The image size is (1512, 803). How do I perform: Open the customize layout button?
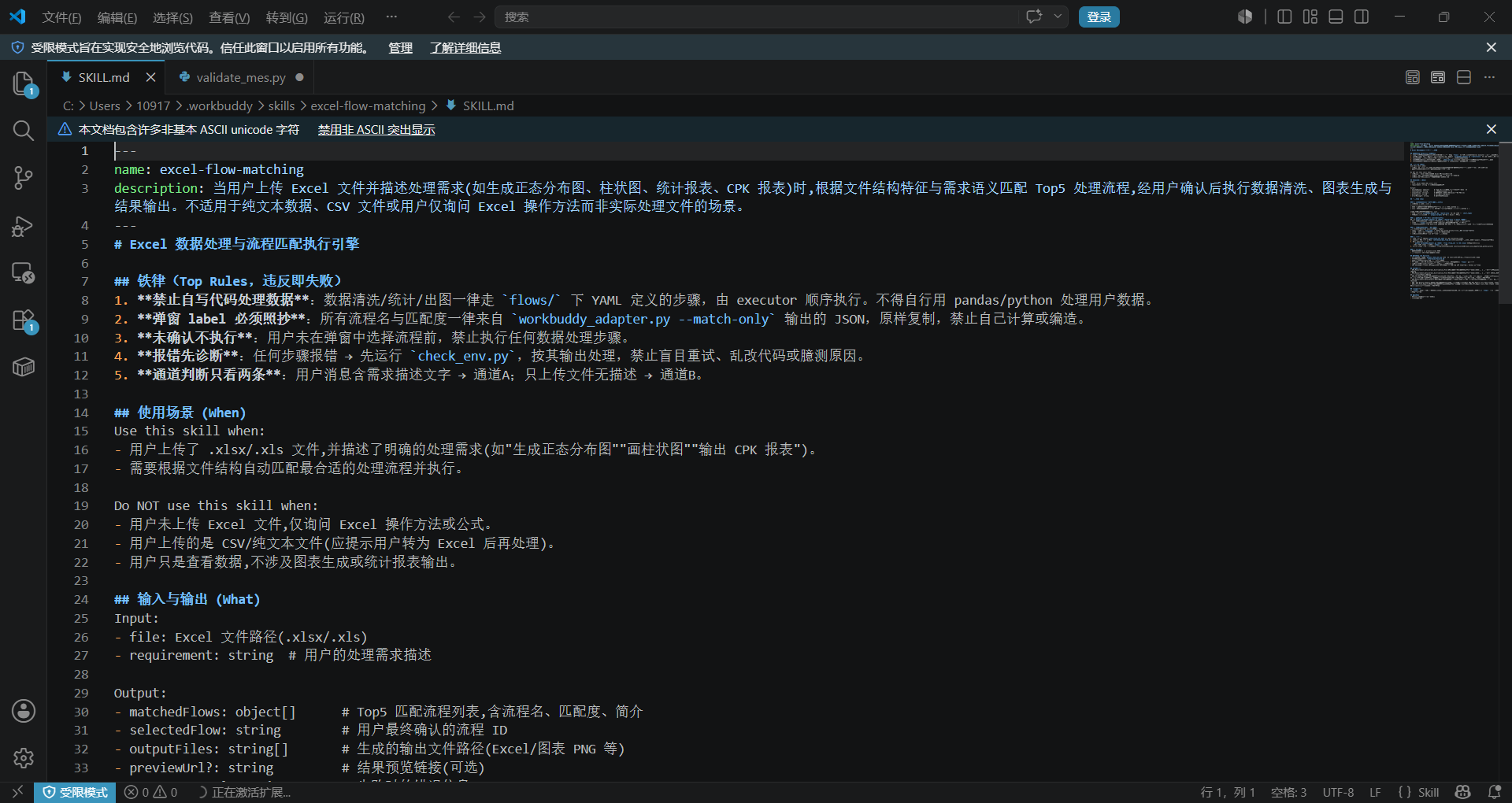[1310, 17]
